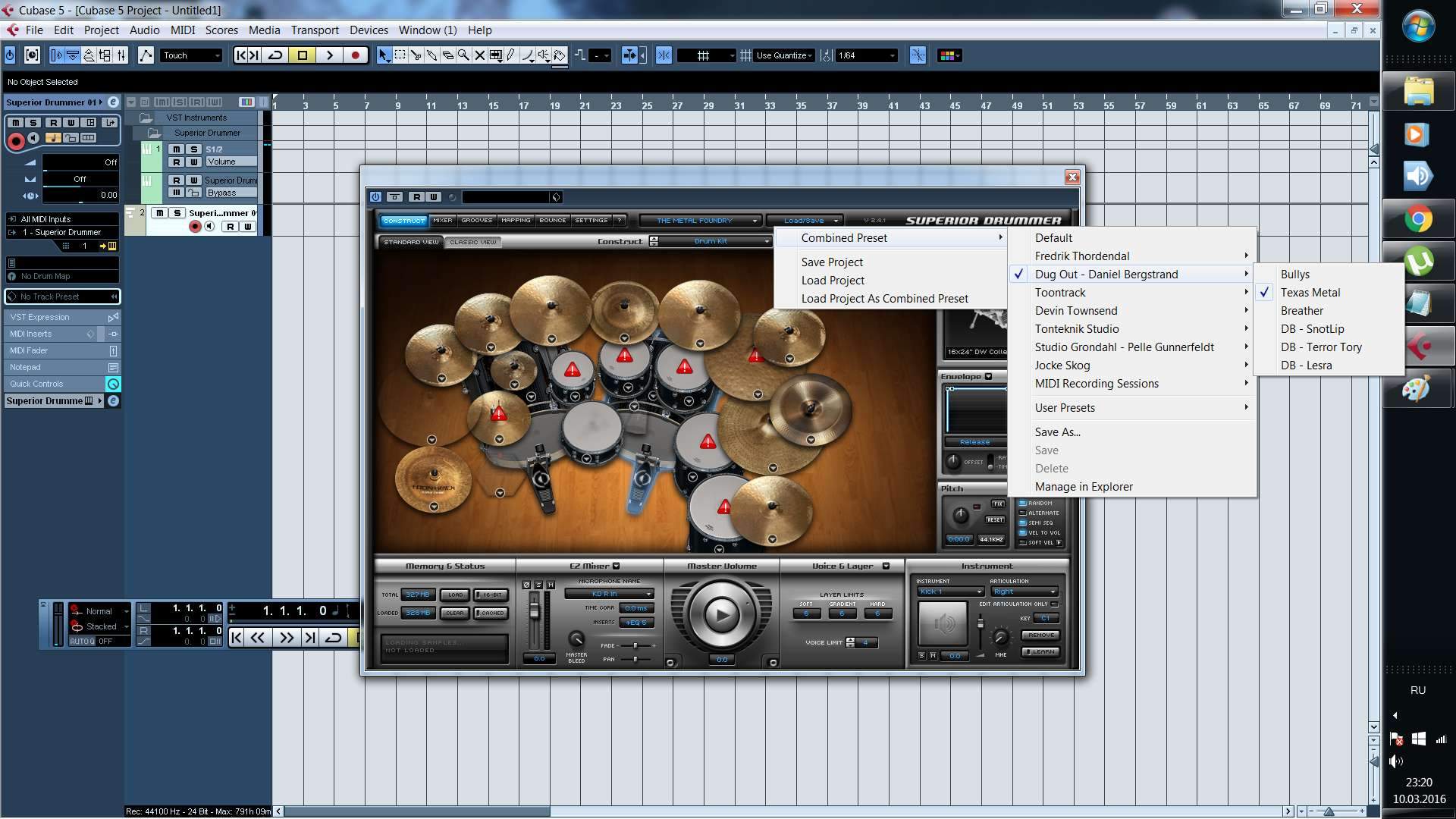This screenshot has height=819, width=1456.
Task: Solo track 2 Superior Drummer 01
Action: coord(177,213)
